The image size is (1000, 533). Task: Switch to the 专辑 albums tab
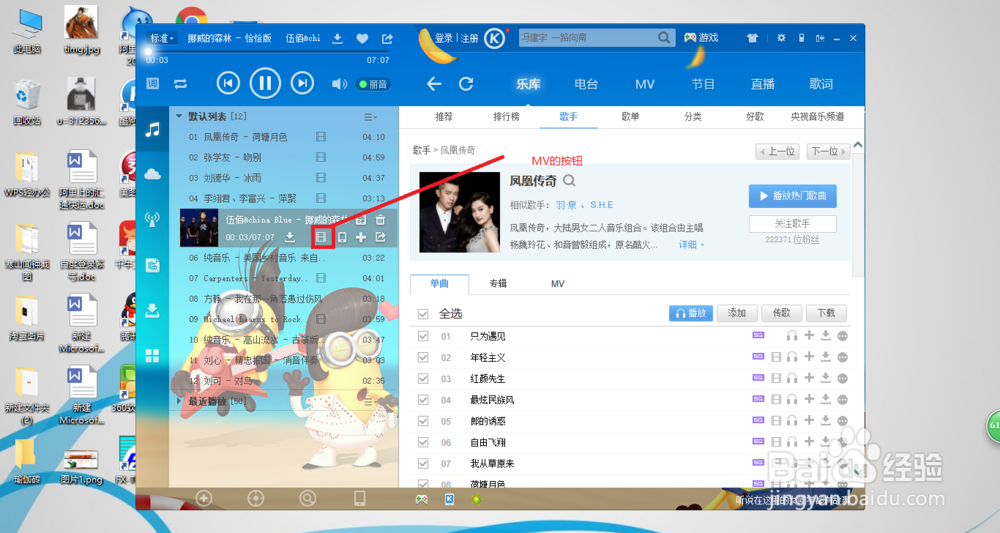pyautogui.click(x=498, y=284)
